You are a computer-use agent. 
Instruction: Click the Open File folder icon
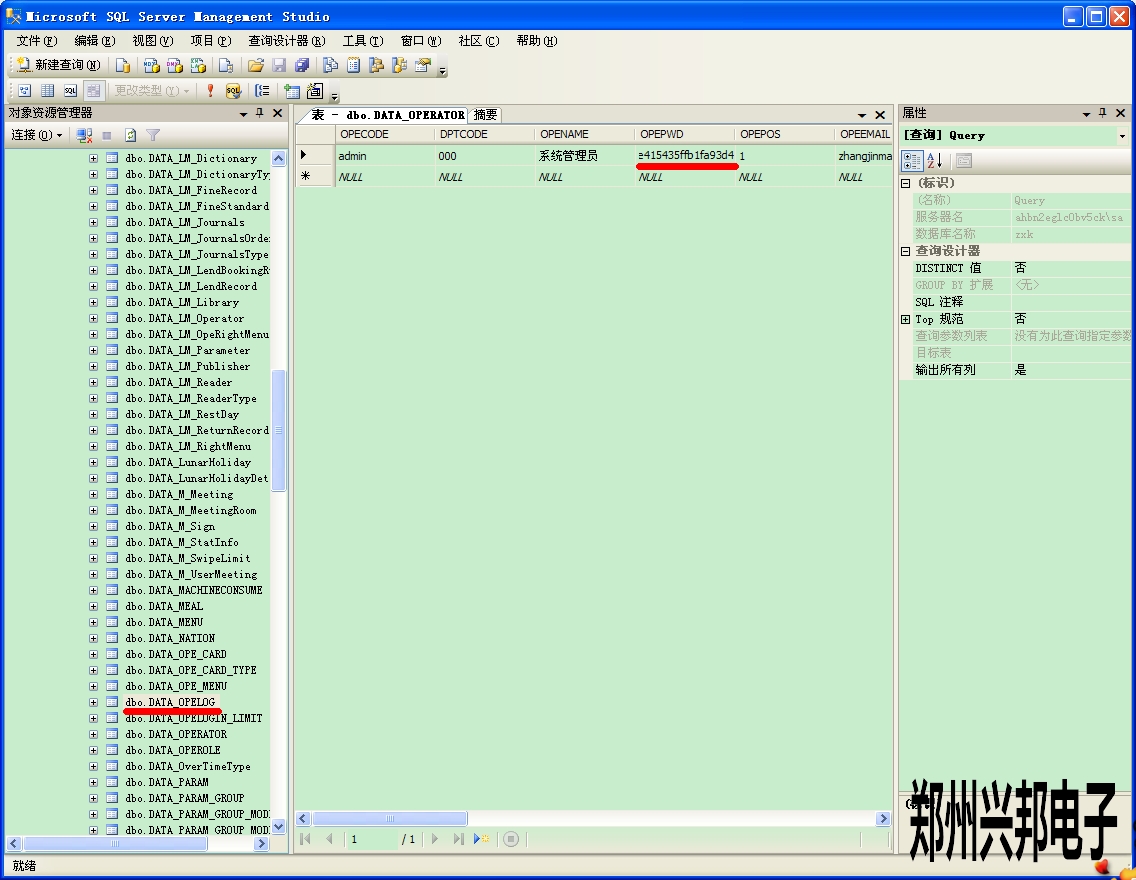255,66
